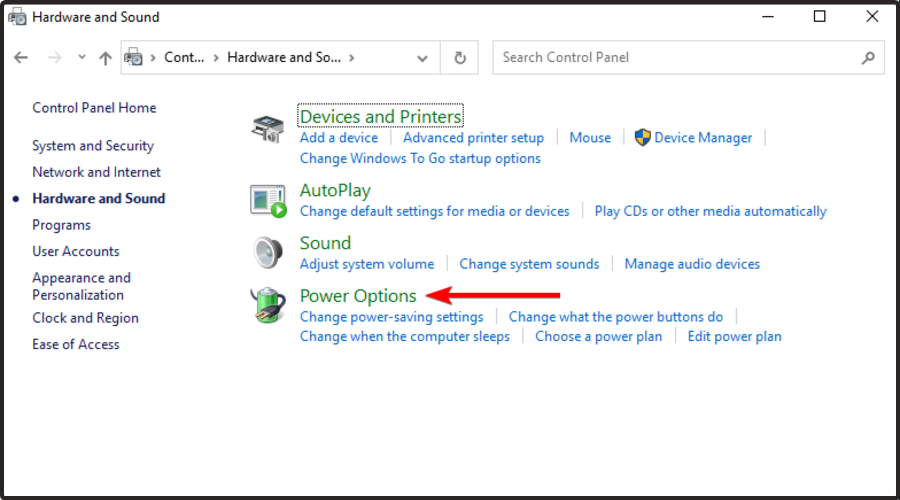This screenshot has width=900, height=500.
Task: Expand chevron before Cont... breadcrumb
Action: pos(153,57)
